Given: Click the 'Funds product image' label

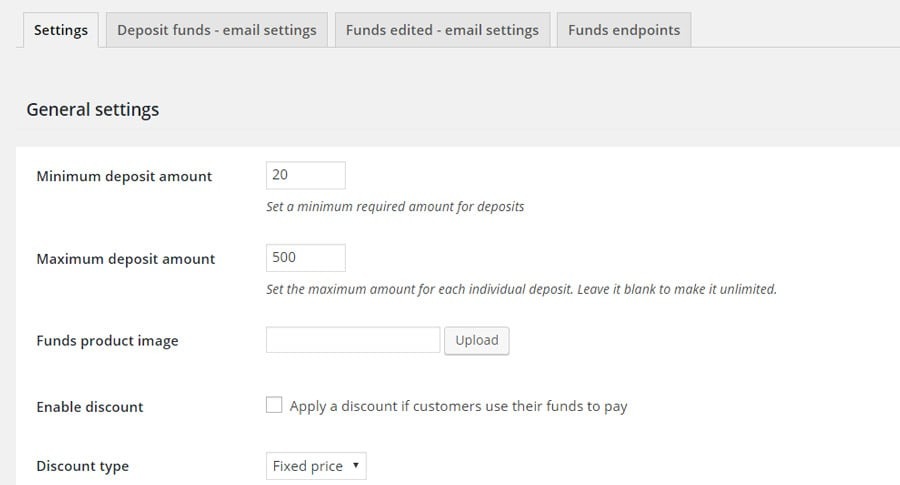Looking at the screenshot, I should [x=107, y=341].
